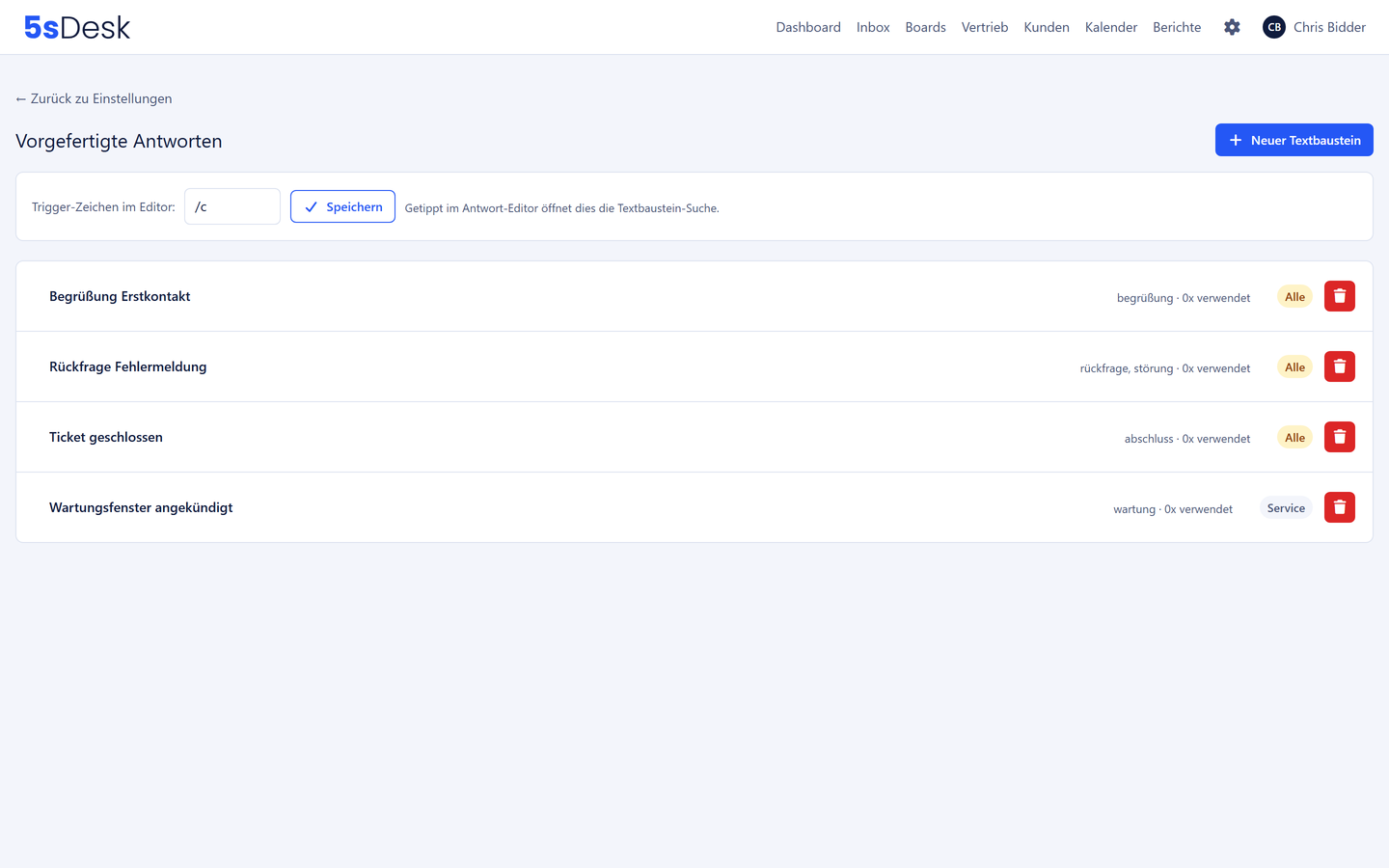Open the Berichte menu item
Viewport: 1389px width, 868px height.
pyautogui.click(x=1177, y=27)
